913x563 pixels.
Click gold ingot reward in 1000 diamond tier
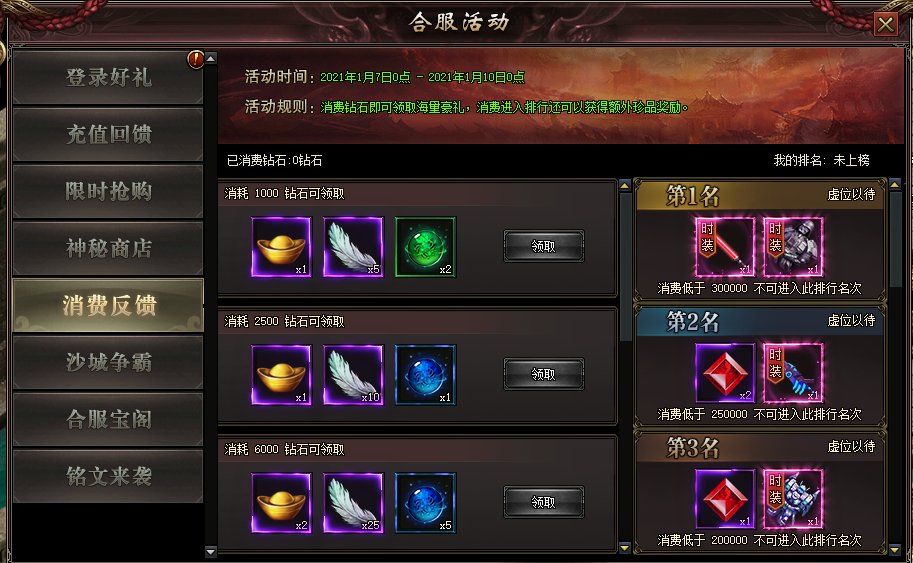click(282, 247)
